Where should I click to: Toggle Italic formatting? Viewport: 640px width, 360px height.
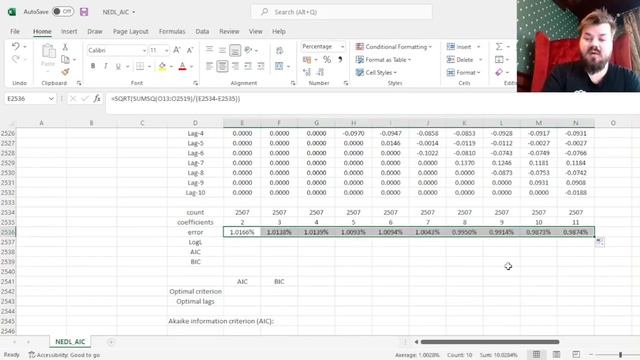coord(105,66)
